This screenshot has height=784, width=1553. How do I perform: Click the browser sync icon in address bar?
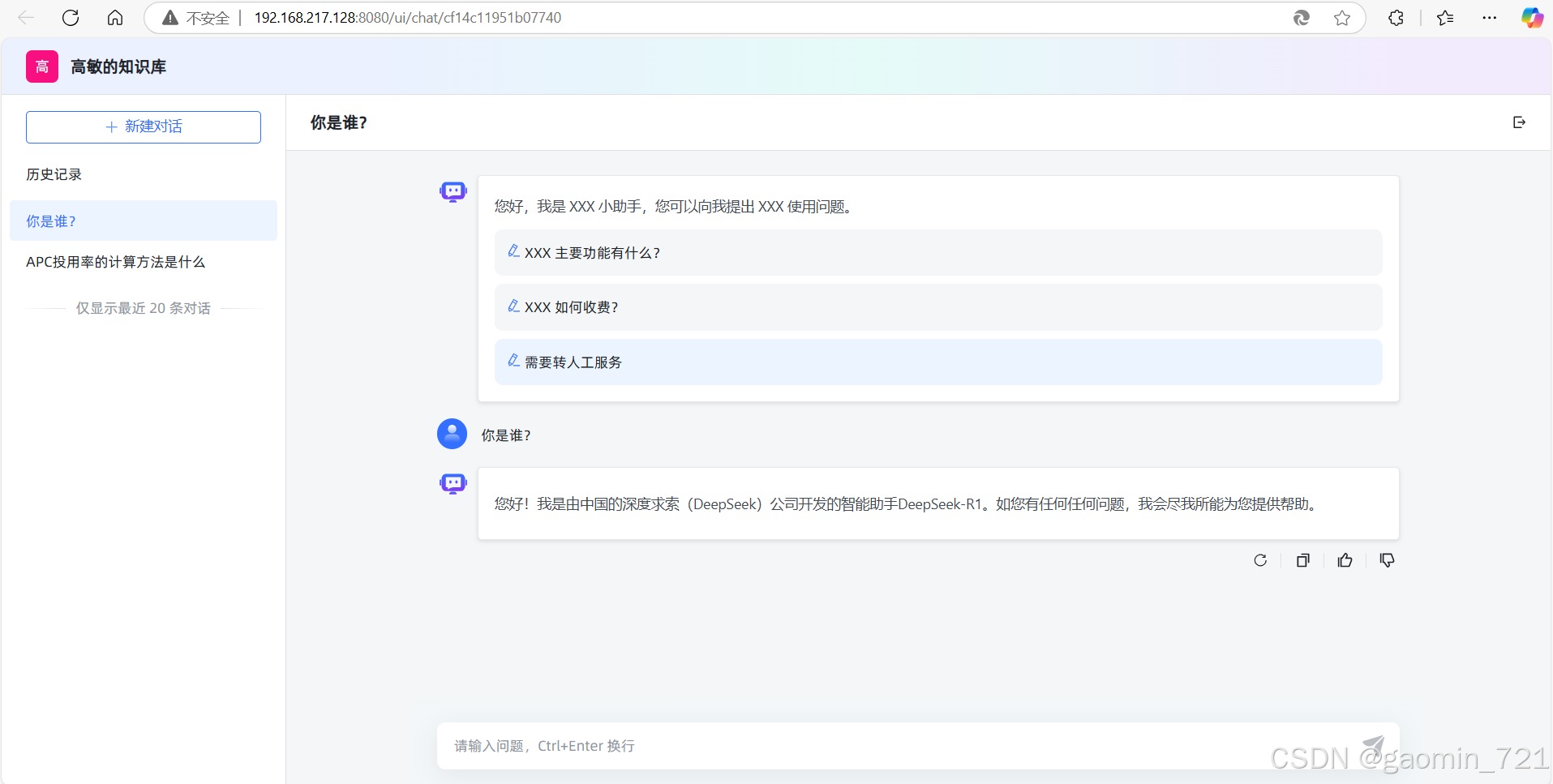pyautogui.click(x=1301, y=18)
